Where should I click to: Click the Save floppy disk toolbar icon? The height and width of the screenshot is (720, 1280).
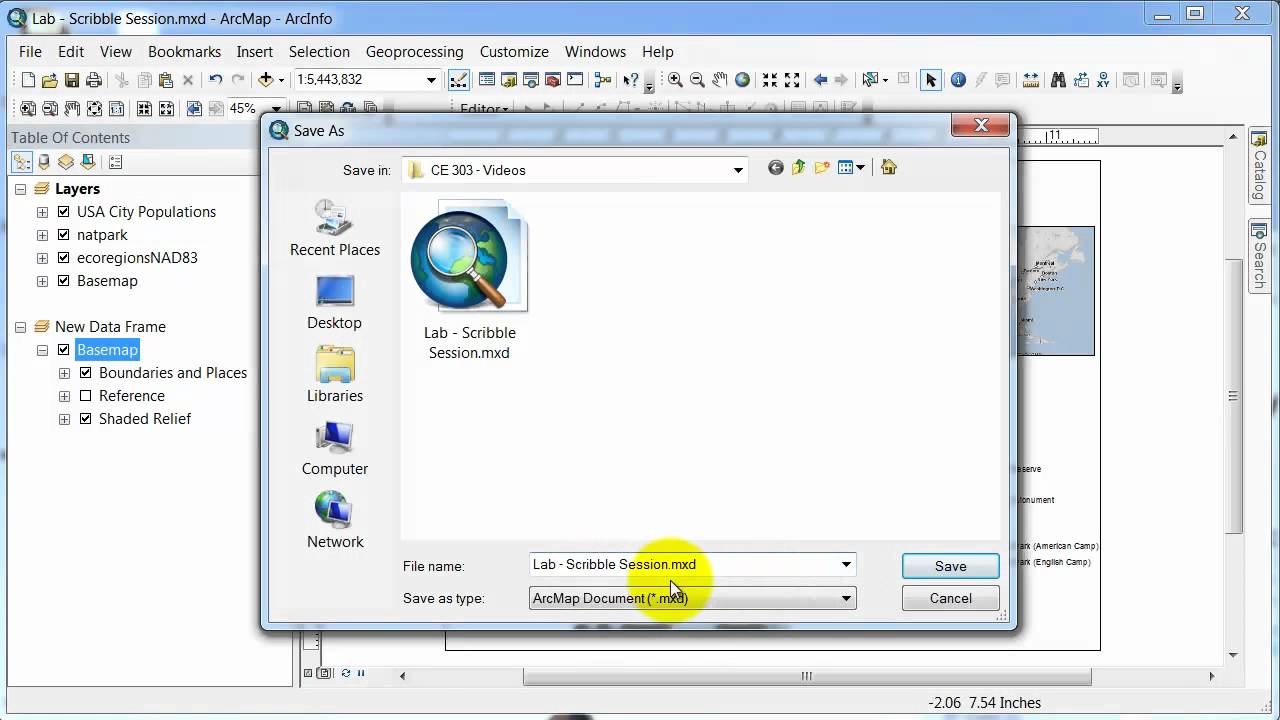pos(72,80)
